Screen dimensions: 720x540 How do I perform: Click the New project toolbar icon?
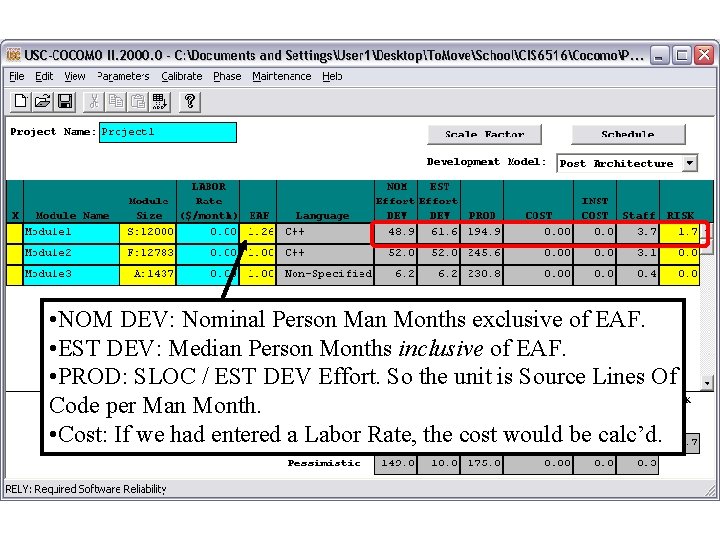21,101
